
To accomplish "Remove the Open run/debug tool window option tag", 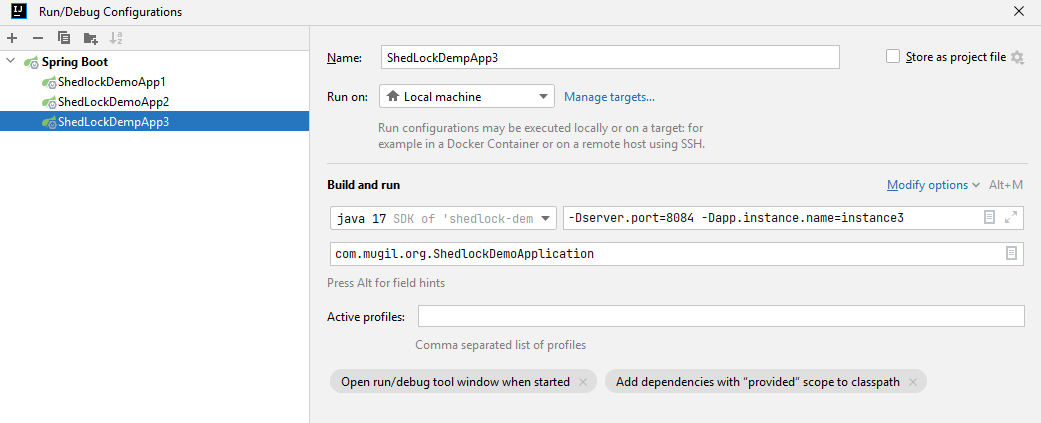I will coord(585,382).
